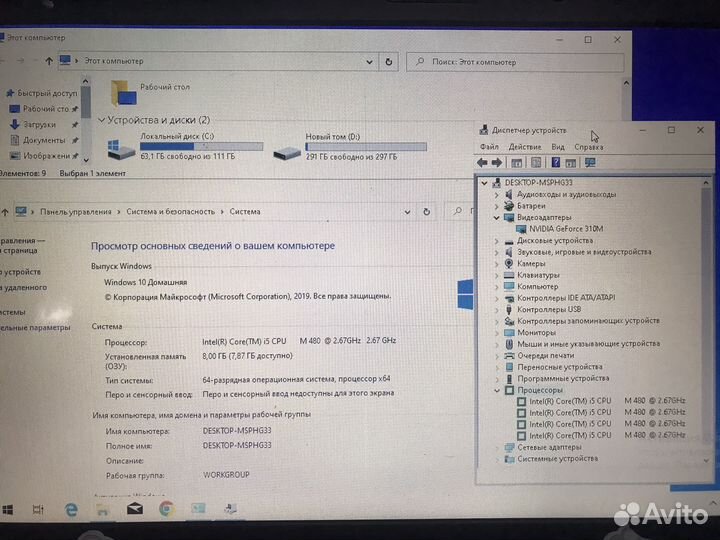Open File Explorer from taskbar
The height and width of the screenshot is (540, 720).
click(102, 510)
